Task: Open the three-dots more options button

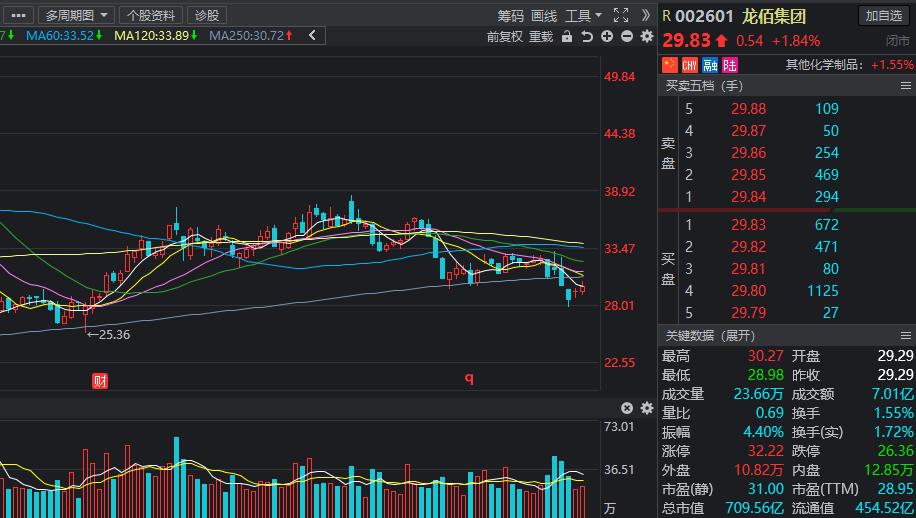Action: pyautogui.click(x=18, y=15)
